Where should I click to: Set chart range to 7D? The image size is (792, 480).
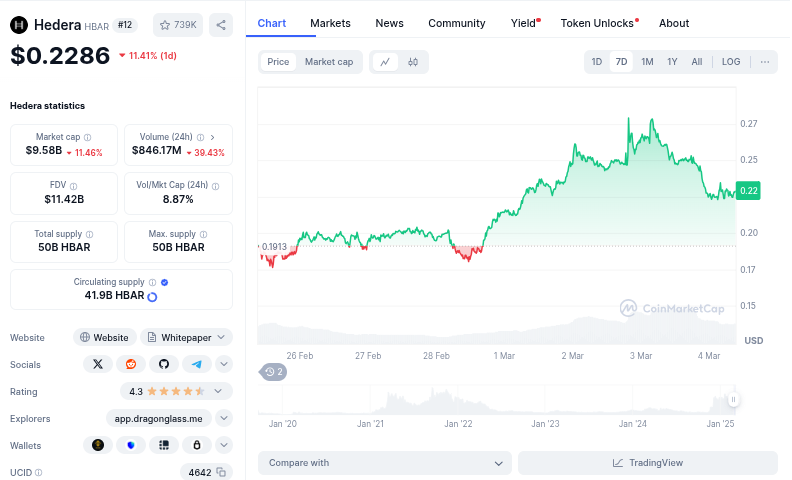coord(621,62)
